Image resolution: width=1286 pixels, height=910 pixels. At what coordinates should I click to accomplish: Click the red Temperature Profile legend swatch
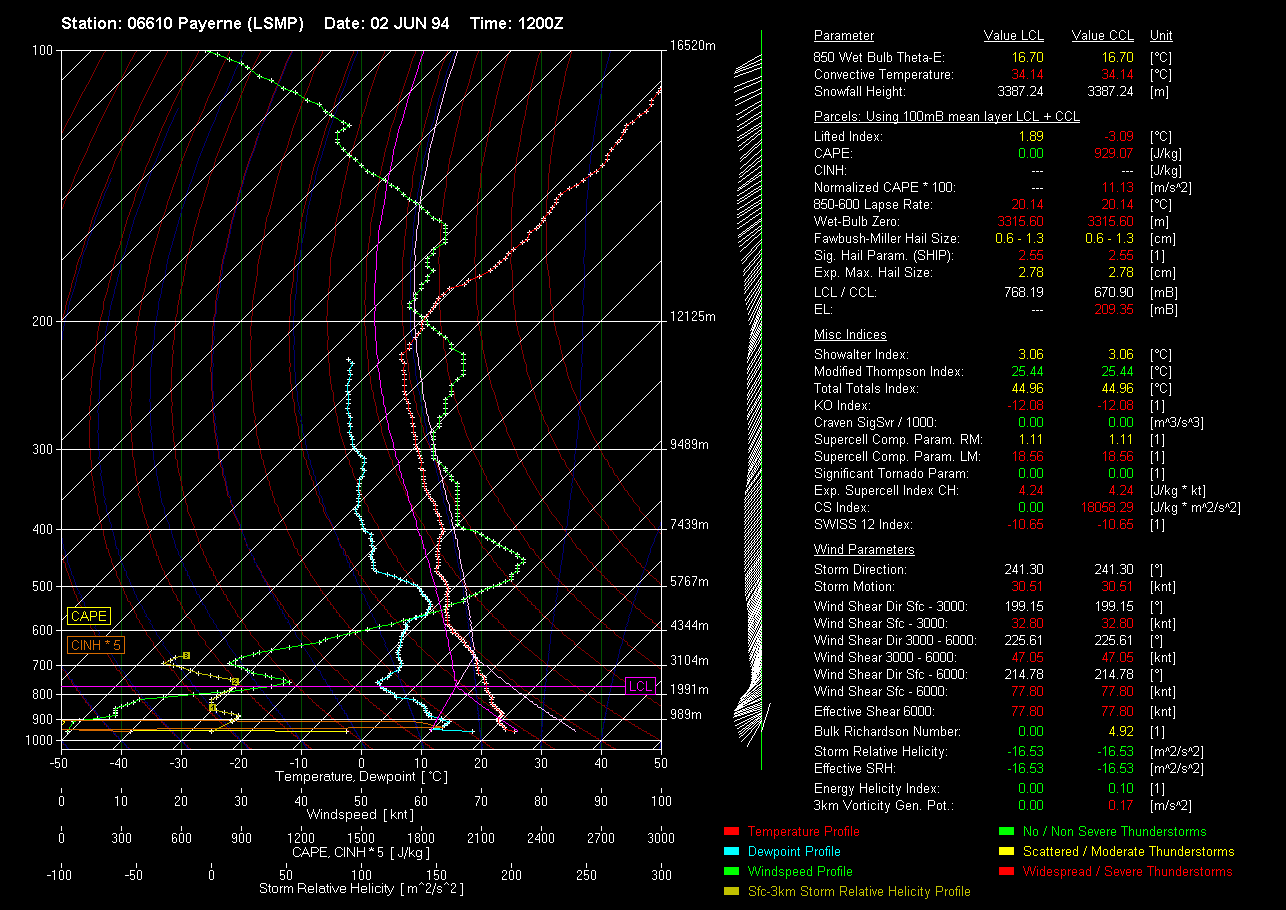729,832
